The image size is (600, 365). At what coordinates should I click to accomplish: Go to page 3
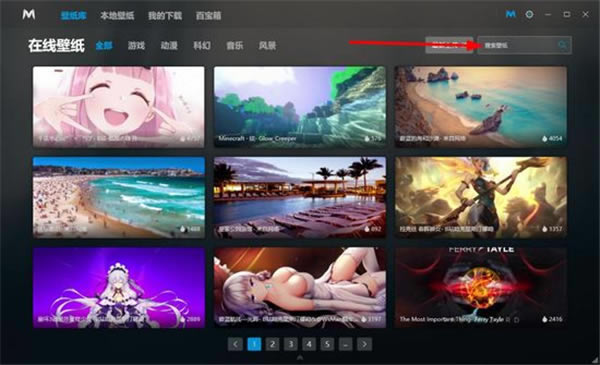(x=291, y=344)
